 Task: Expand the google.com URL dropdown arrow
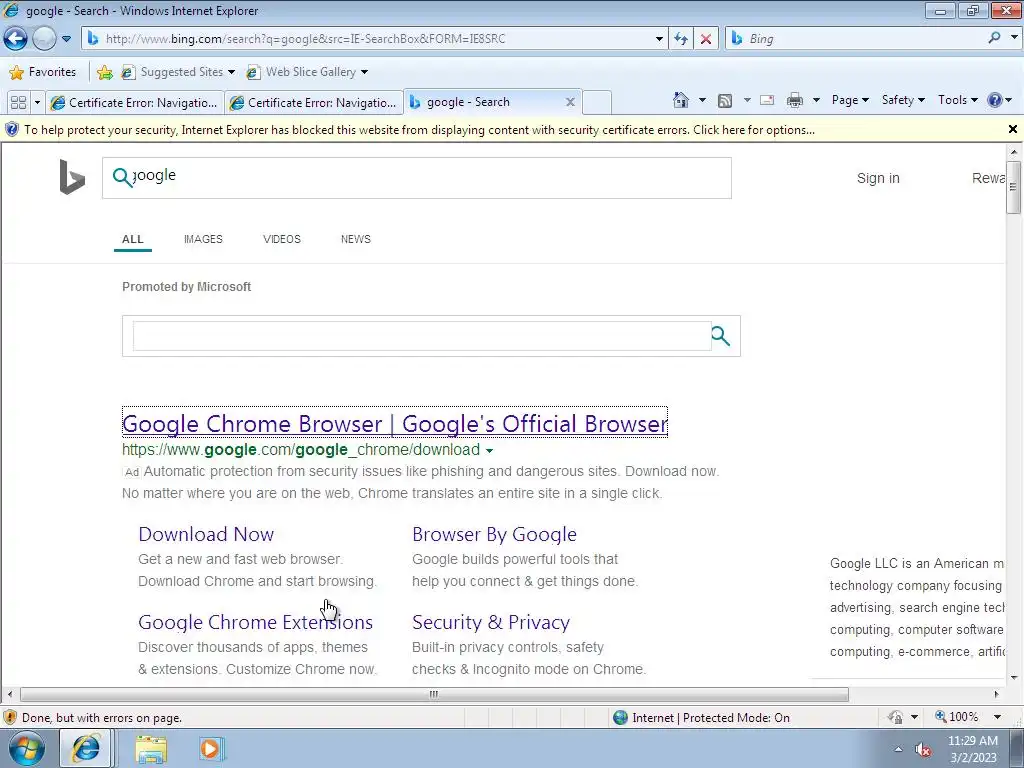coord(490,451)
